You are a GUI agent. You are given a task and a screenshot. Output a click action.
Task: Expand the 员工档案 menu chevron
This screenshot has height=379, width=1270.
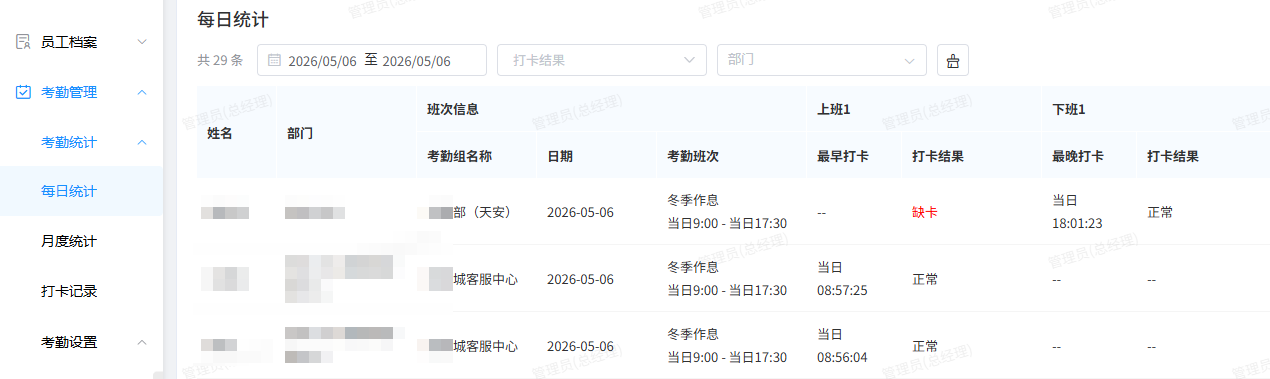point(142,42)
